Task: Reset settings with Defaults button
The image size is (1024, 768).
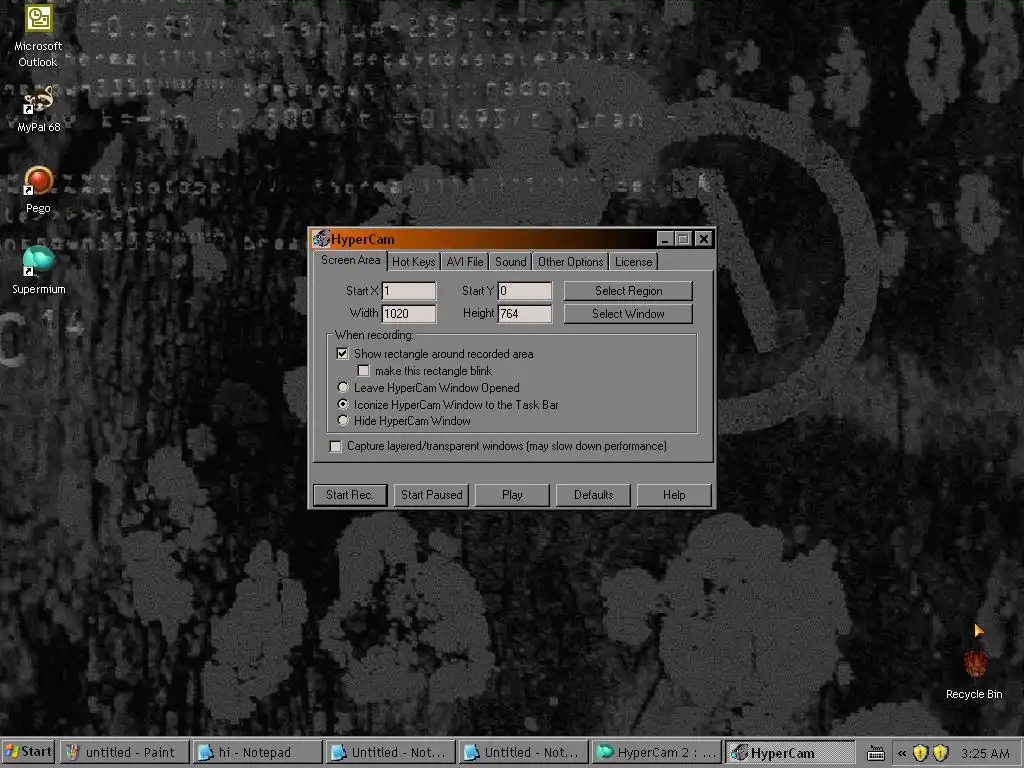Action: tap(593, 494)
